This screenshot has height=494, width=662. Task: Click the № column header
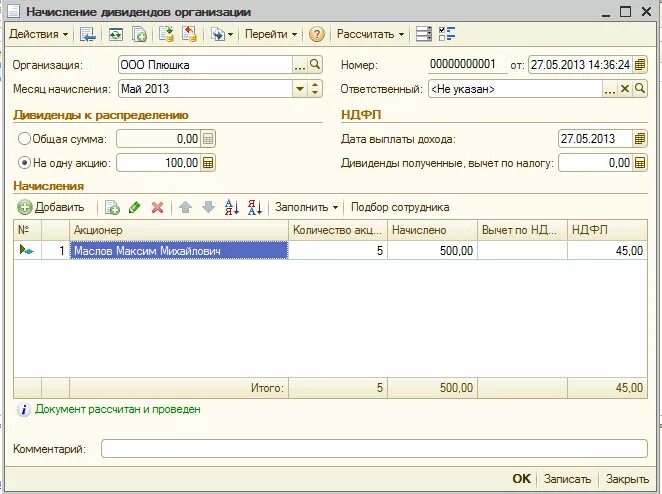(x=27, y=230)
